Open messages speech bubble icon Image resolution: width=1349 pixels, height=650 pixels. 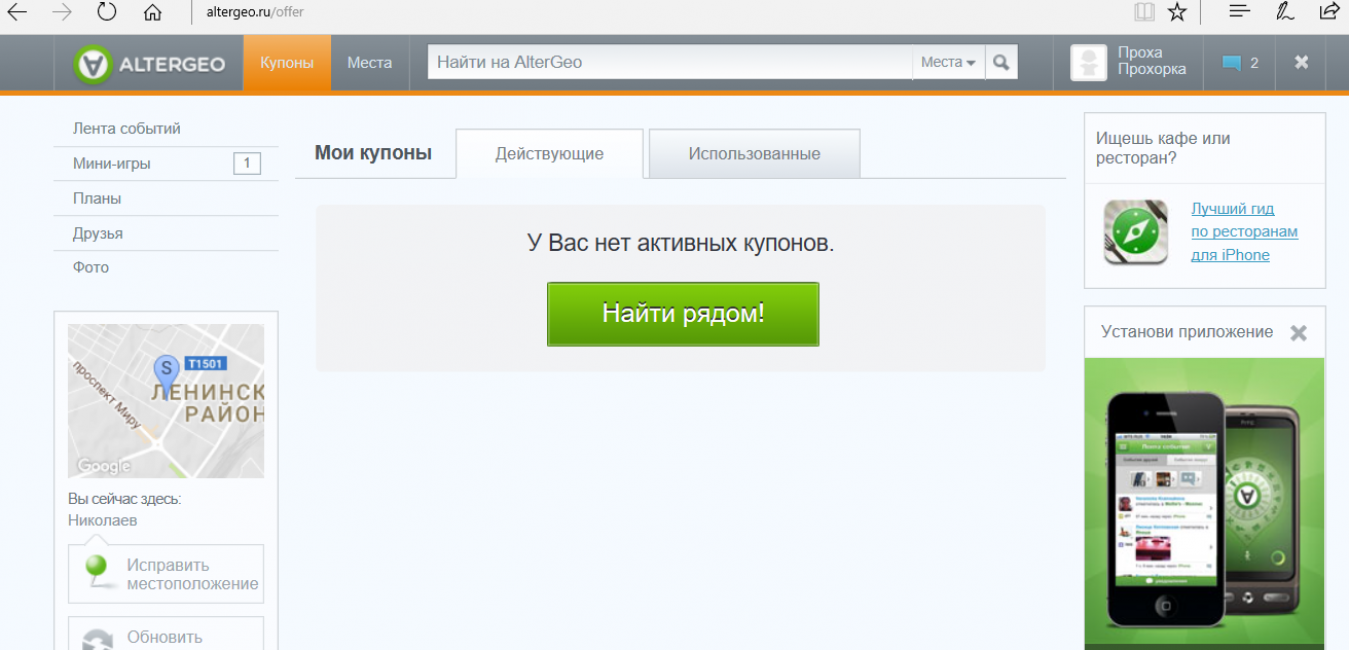click(x=1231, y=63)
